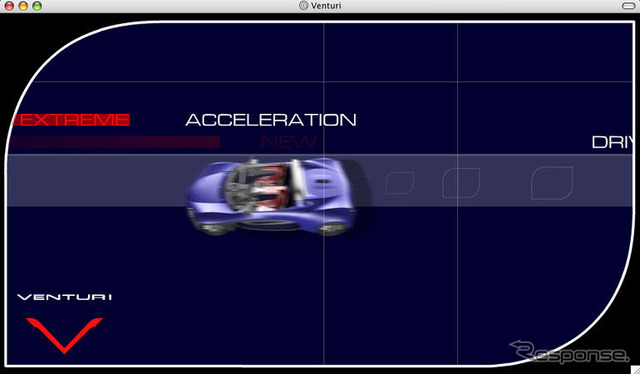Open the EXTREME red menu item
The width and height of the screenshot is (640, 374).
click(71, 120)
